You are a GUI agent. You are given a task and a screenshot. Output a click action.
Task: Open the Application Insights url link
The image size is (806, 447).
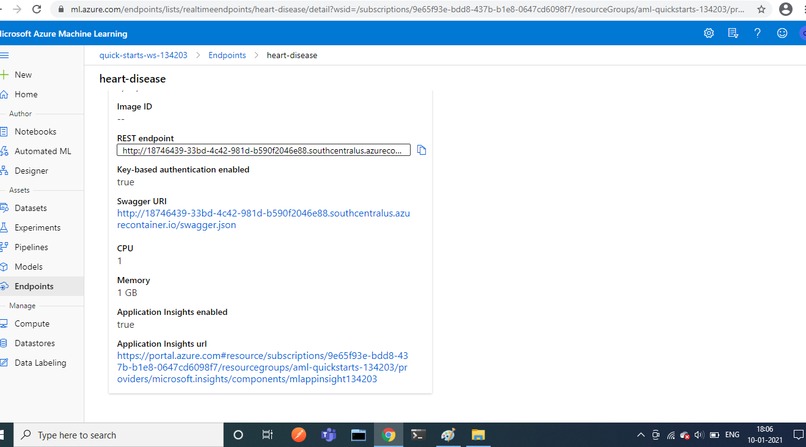tap(262, 367)
